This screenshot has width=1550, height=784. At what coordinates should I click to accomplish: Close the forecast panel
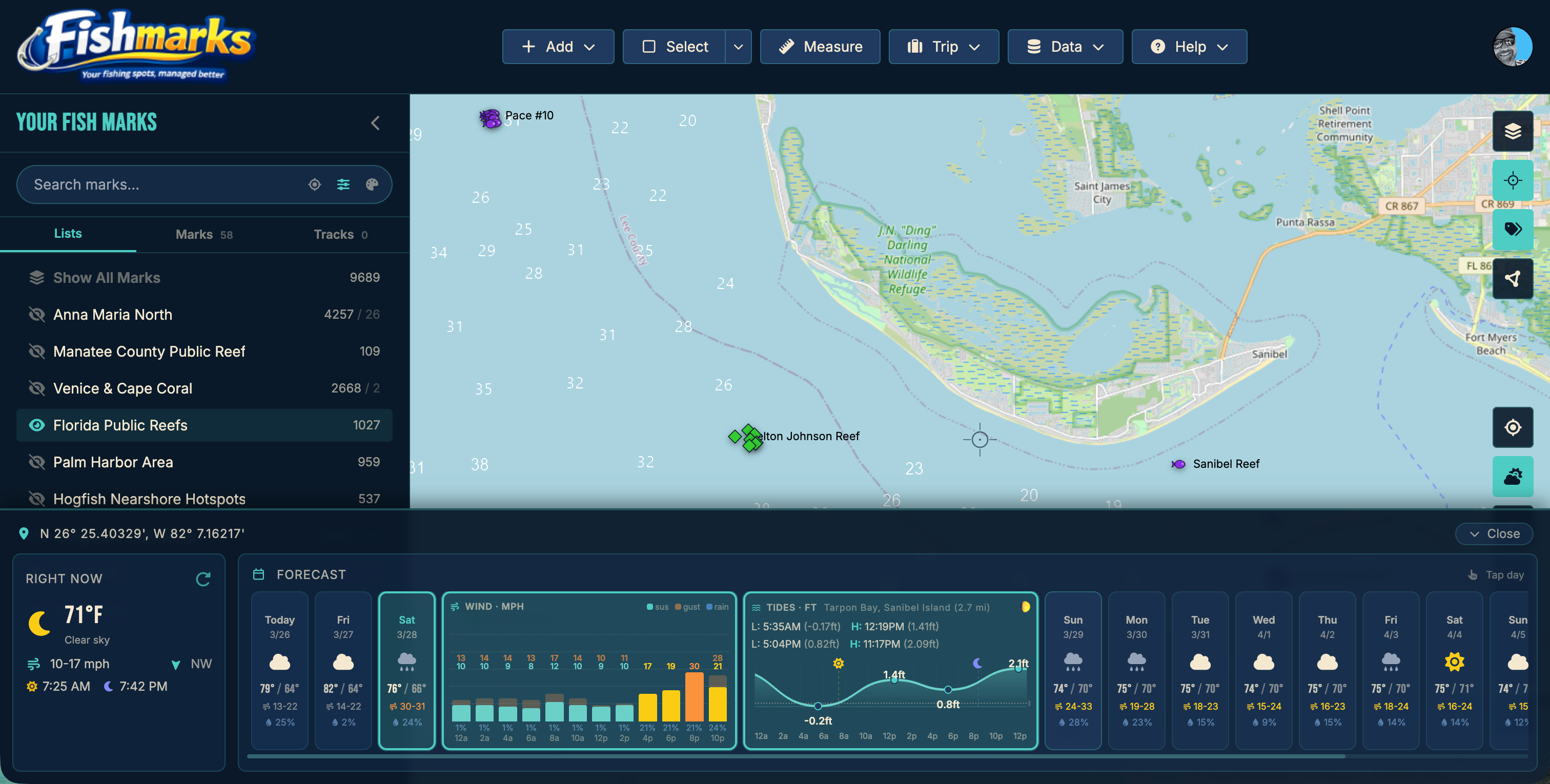(1495, 533)
